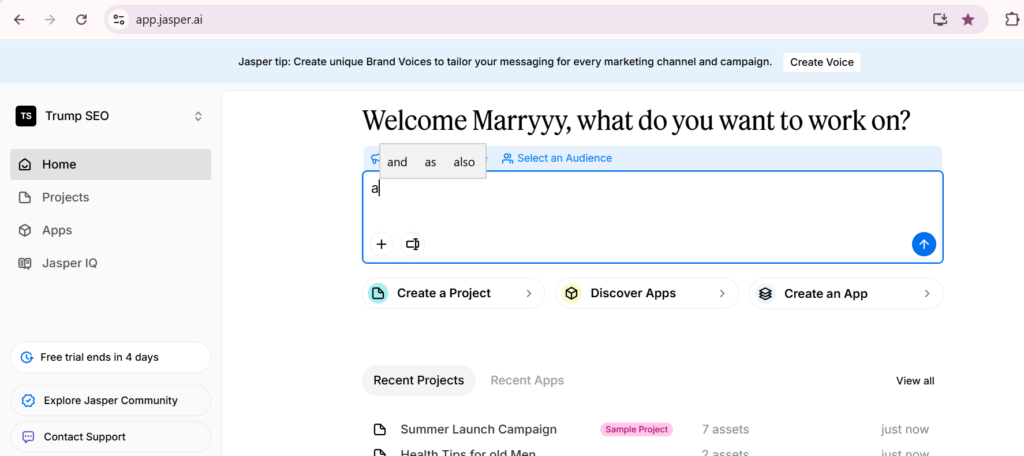Viewport: 1024px width, 456px height.
Task: Open the Summer Launch Campaign project
Action: pyautogui.click(x=478, y=429)
